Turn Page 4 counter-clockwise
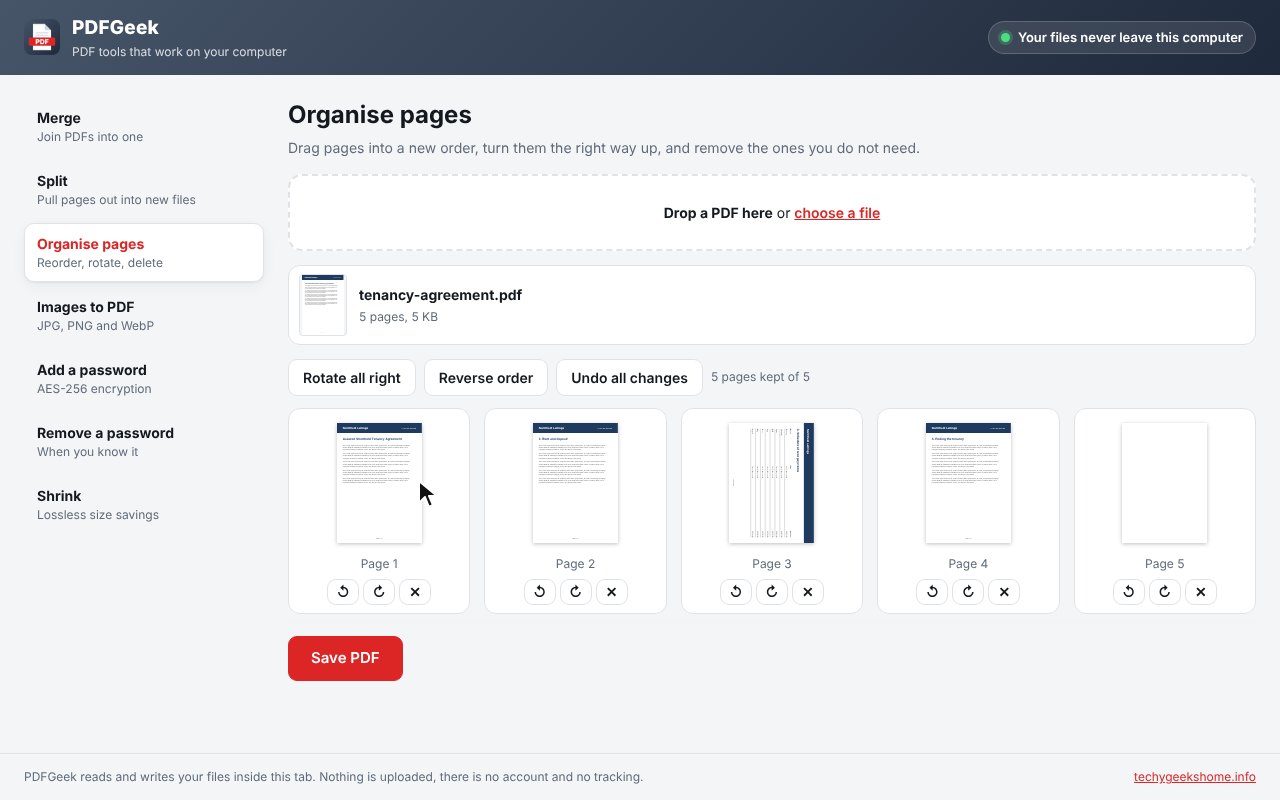 932,592
